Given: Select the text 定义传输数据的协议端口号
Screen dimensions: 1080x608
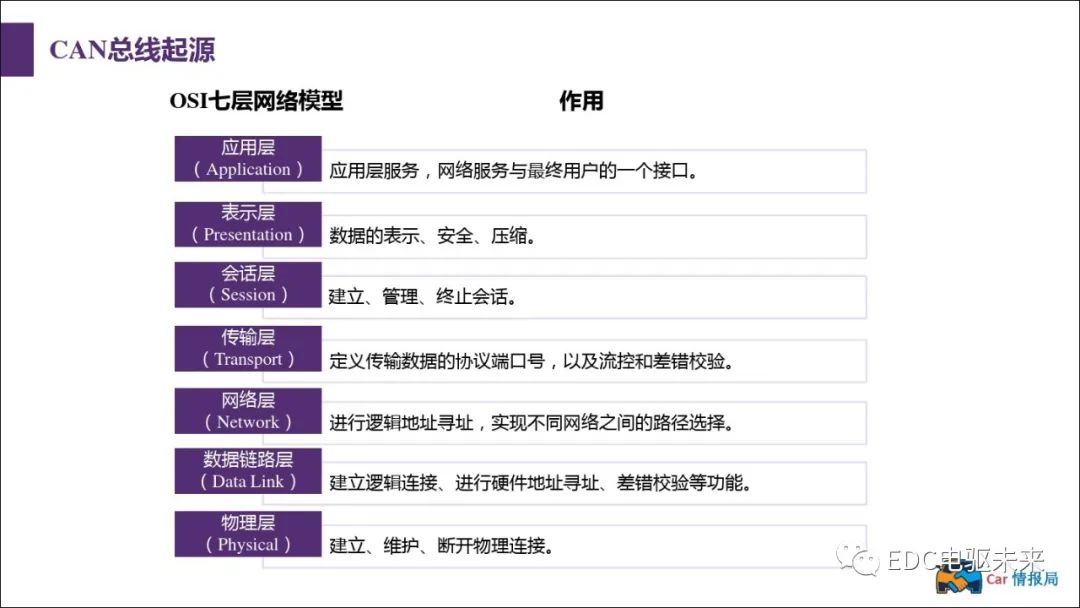Looking at the screenshot, I should point(437,361).
